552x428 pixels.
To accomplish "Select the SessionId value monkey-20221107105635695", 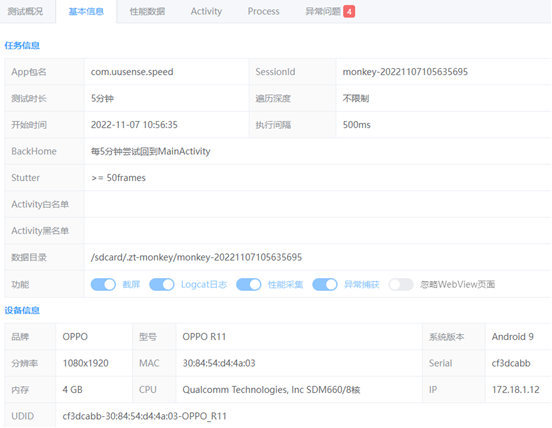I will point(405,72).
